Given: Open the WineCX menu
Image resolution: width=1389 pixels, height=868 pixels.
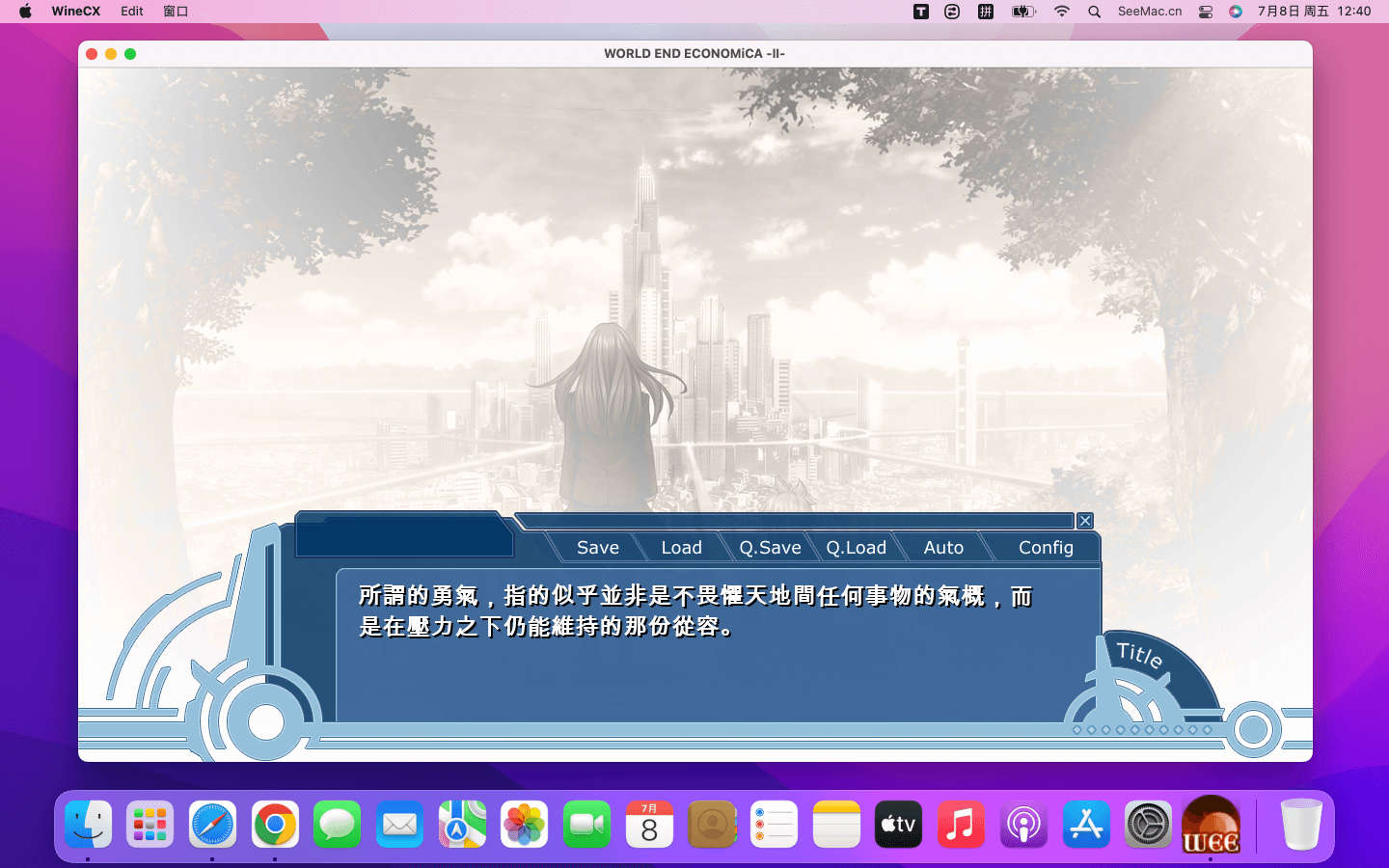Looking at the screenshot, I should pos(75,12).
